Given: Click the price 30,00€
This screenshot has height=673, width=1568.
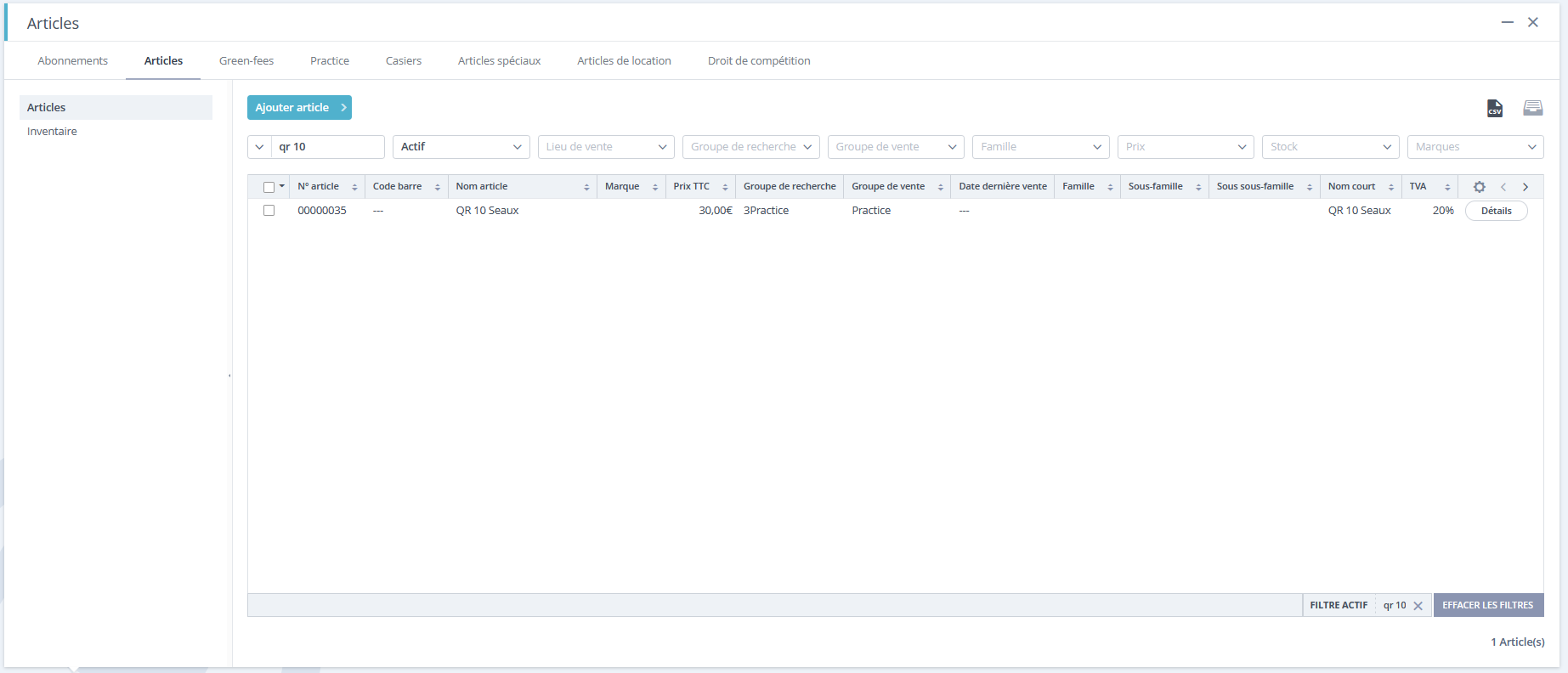Looking at the screenshot, I should (716, 211).
